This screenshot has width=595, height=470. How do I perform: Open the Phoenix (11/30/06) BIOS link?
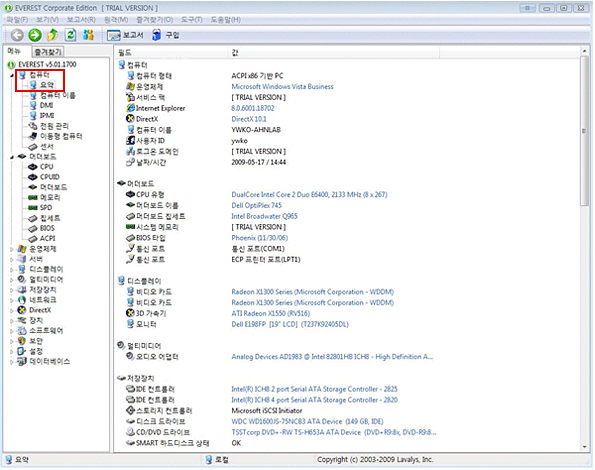[260, 238]
